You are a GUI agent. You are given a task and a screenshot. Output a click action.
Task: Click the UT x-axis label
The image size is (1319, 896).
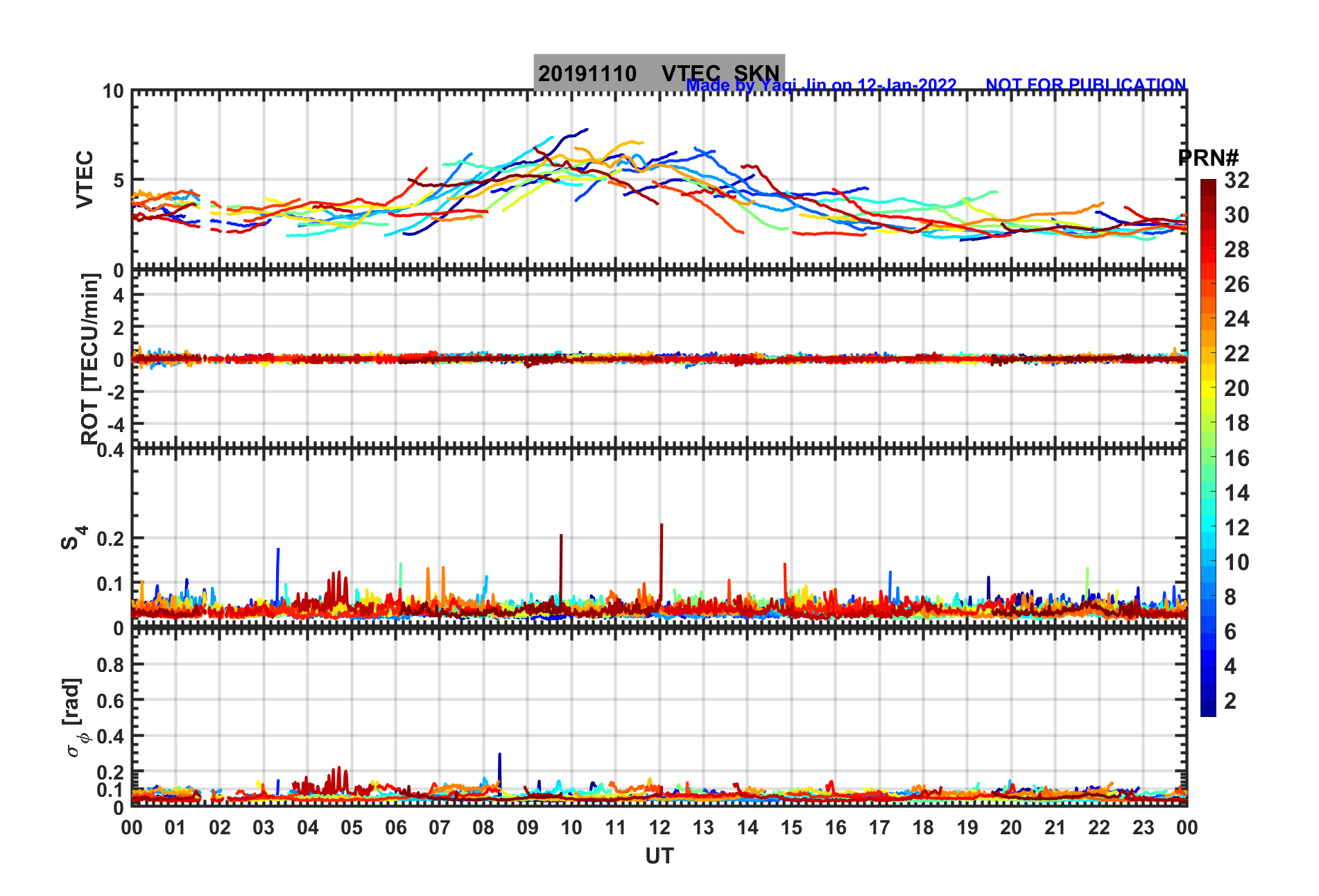click(x=659, y=856)
